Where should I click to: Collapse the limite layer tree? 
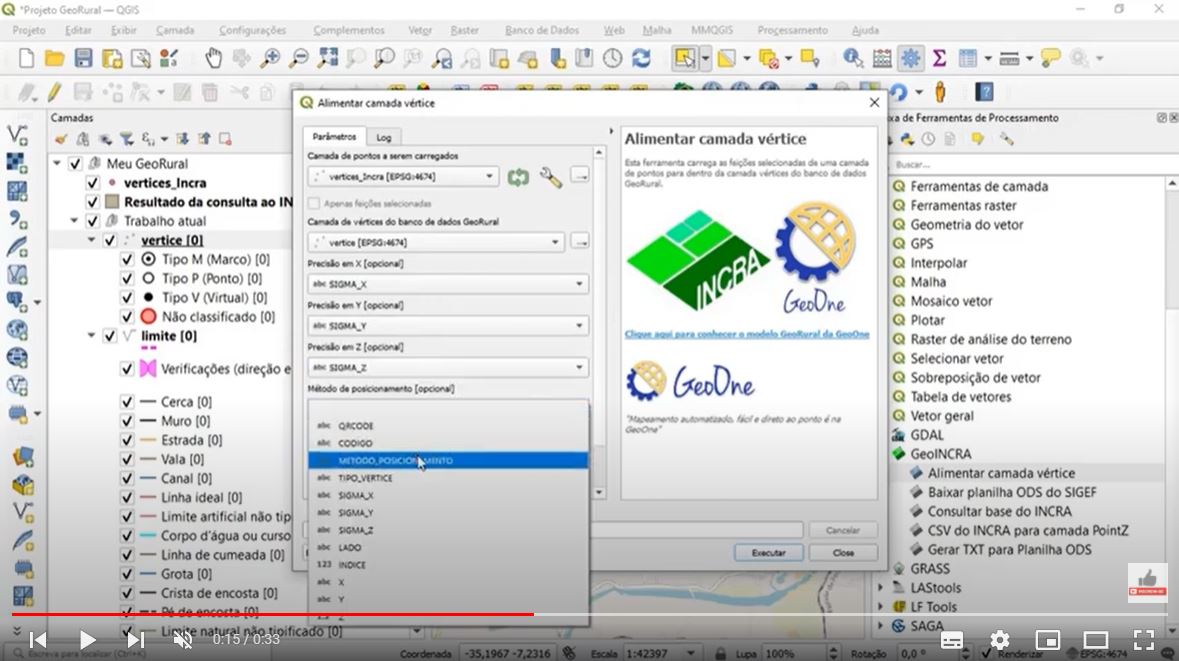[92, 335]
